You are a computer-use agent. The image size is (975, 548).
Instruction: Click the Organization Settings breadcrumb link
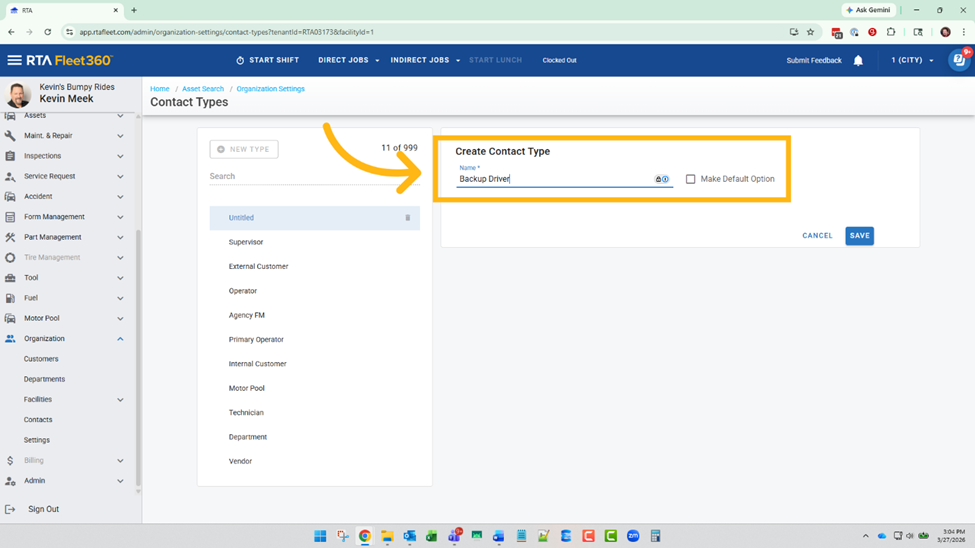point(270,89)
